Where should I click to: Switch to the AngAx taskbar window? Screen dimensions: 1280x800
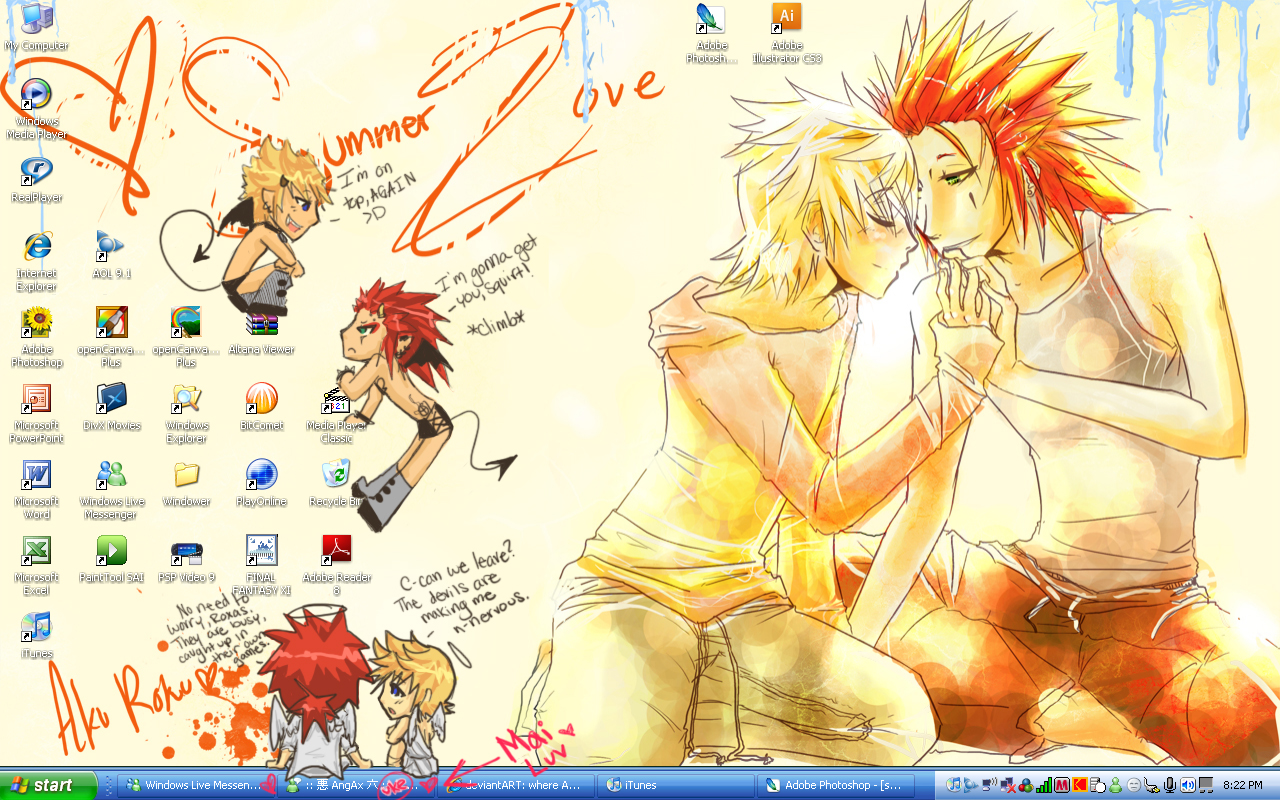coord(355,786)
